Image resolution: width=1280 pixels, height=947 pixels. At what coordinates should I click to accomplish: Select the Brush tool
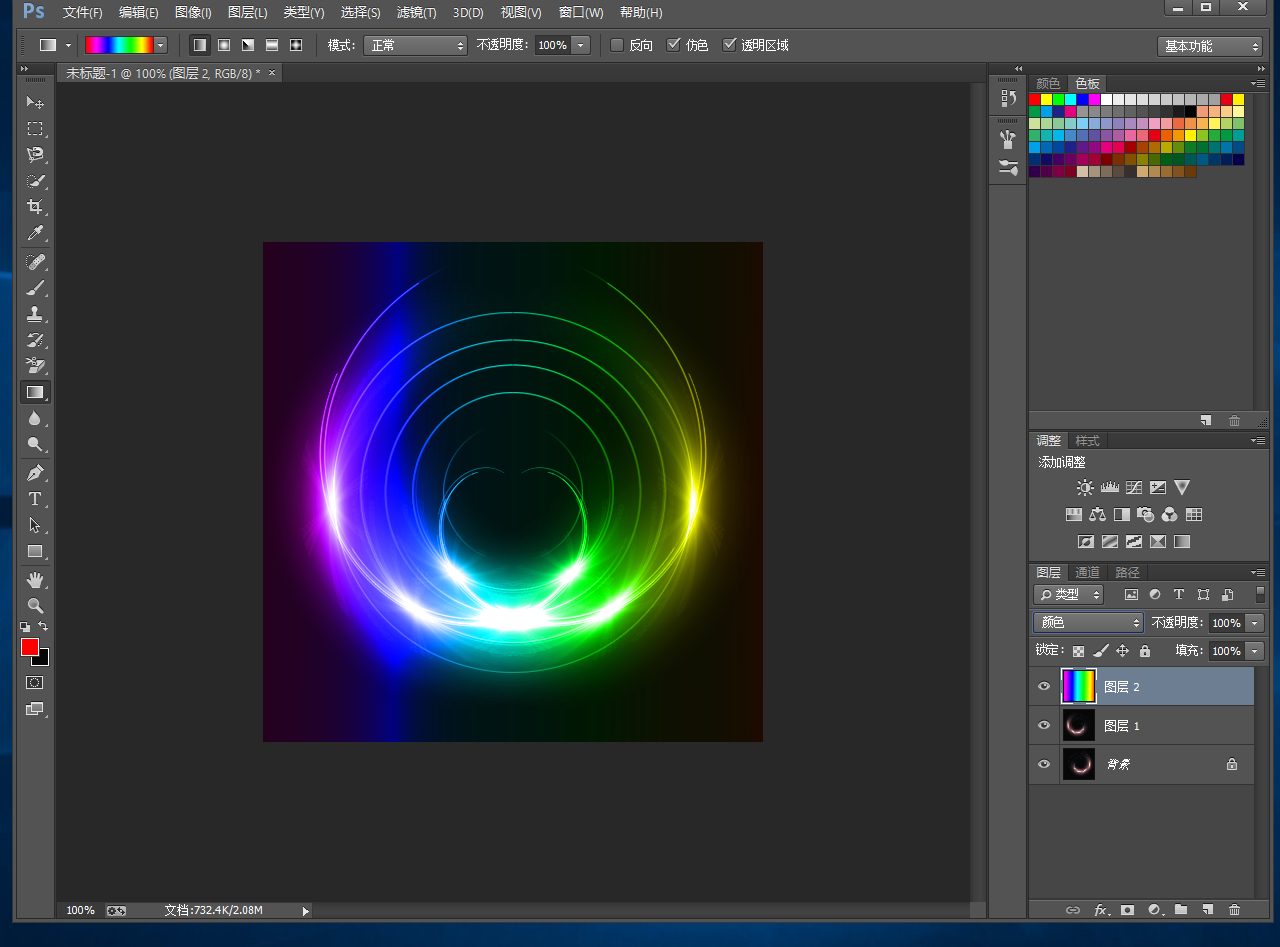35,288
